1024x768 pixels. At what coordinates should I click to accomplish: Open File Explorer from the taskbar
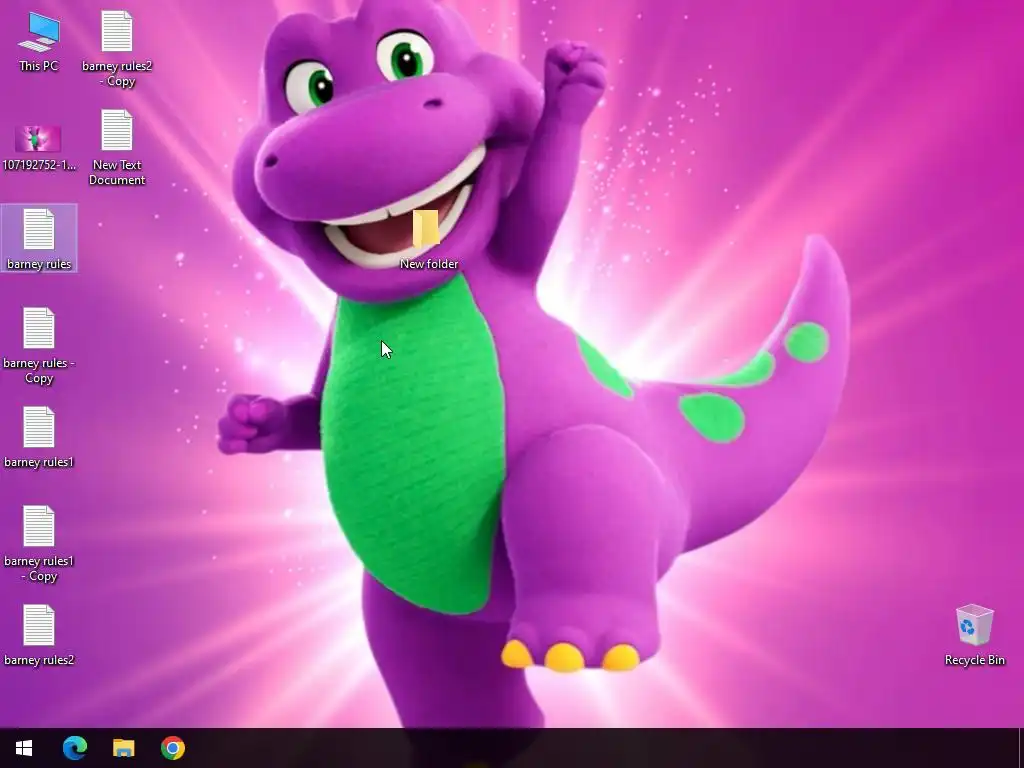(x=123, y=748)
